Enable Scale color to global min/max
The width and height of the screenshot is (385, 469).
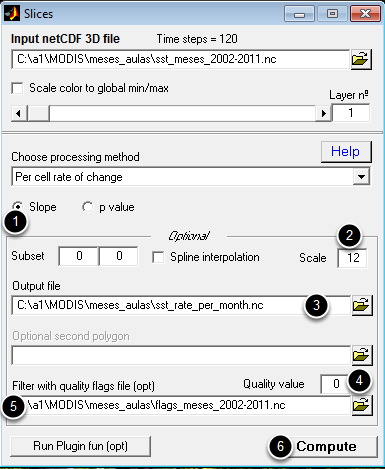pos(17,89)
